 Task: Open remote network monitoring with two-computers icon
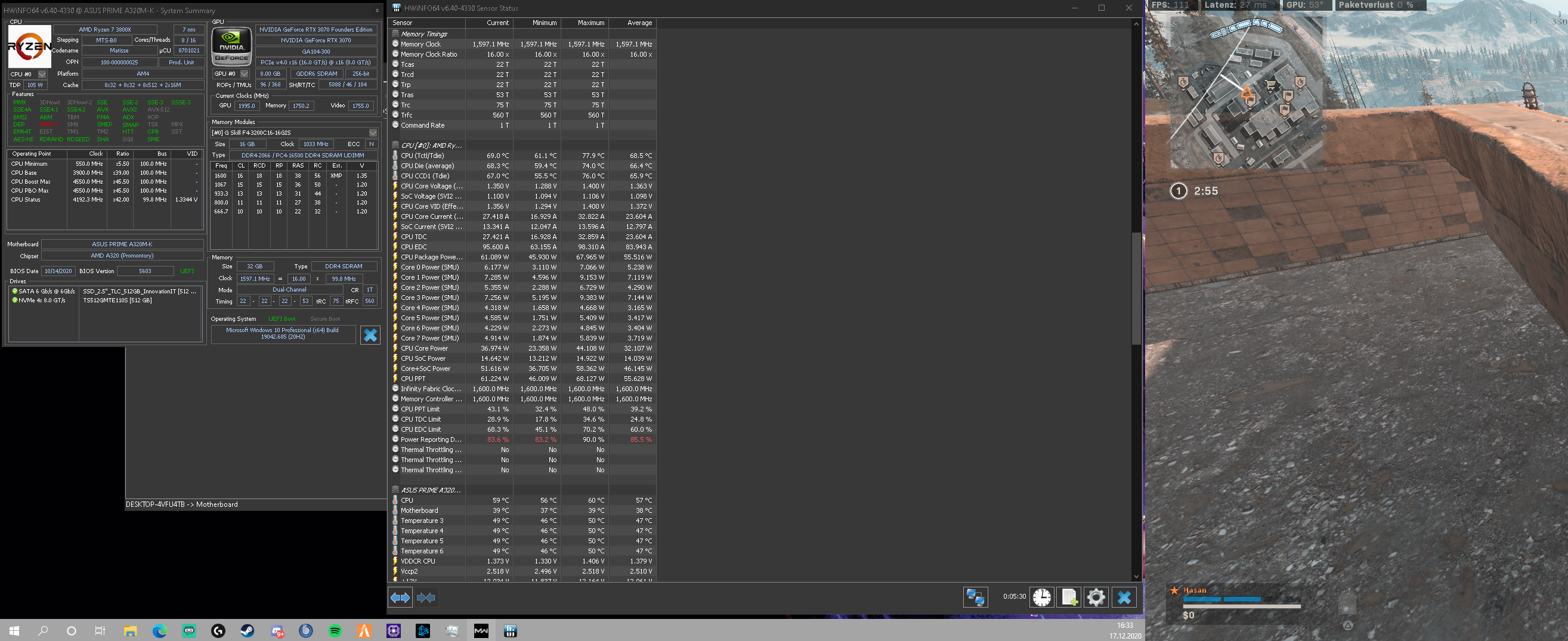pos(975,597)
